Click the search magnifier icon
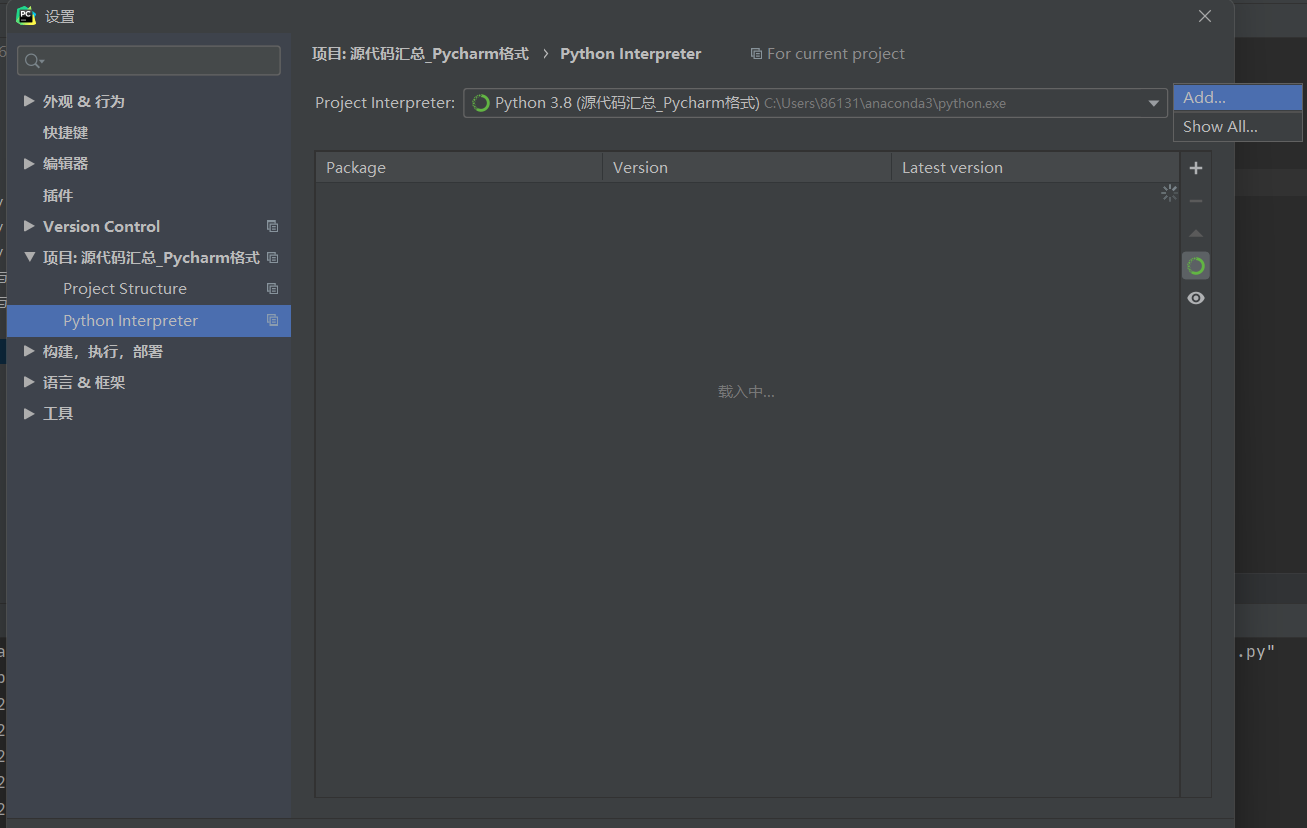The width and height of the screenshot is (1307, 828). 33,61
